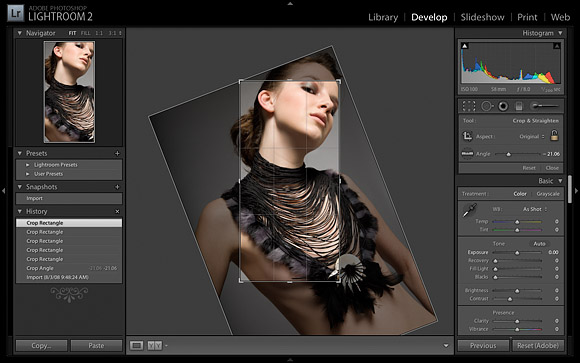Pick the Straighten tool beside Angle
This screenshot has height=363, width=580.
(x=467, y=154)
